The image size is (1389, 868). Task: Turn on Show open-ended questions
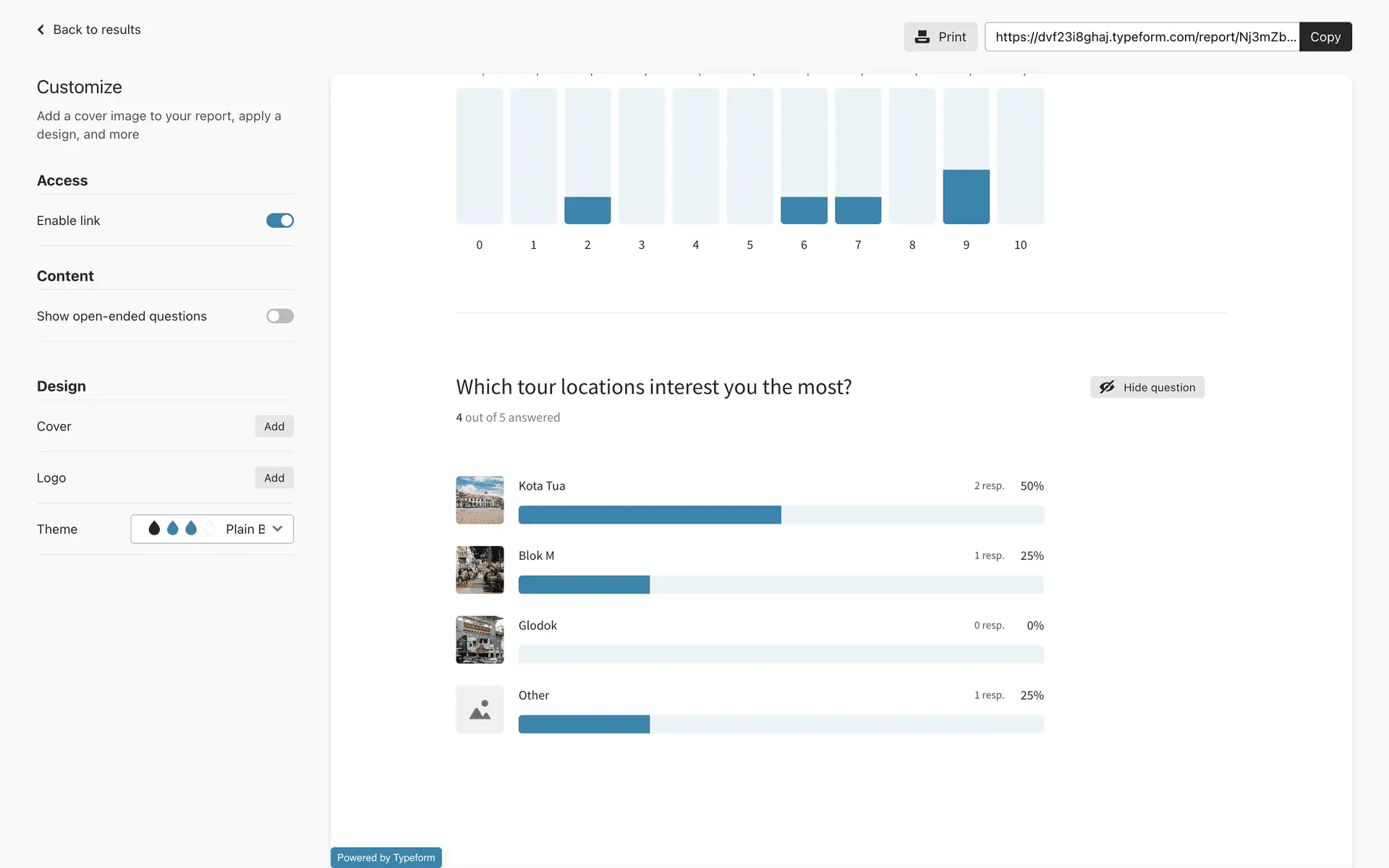pyautogui.click(x=280, y=316)
